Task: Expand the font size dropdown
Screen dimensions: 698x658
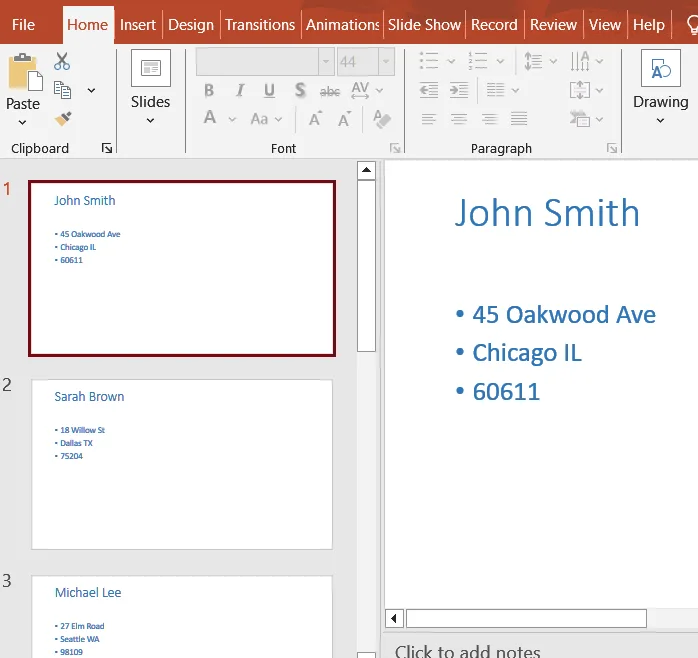Action: 386,61
